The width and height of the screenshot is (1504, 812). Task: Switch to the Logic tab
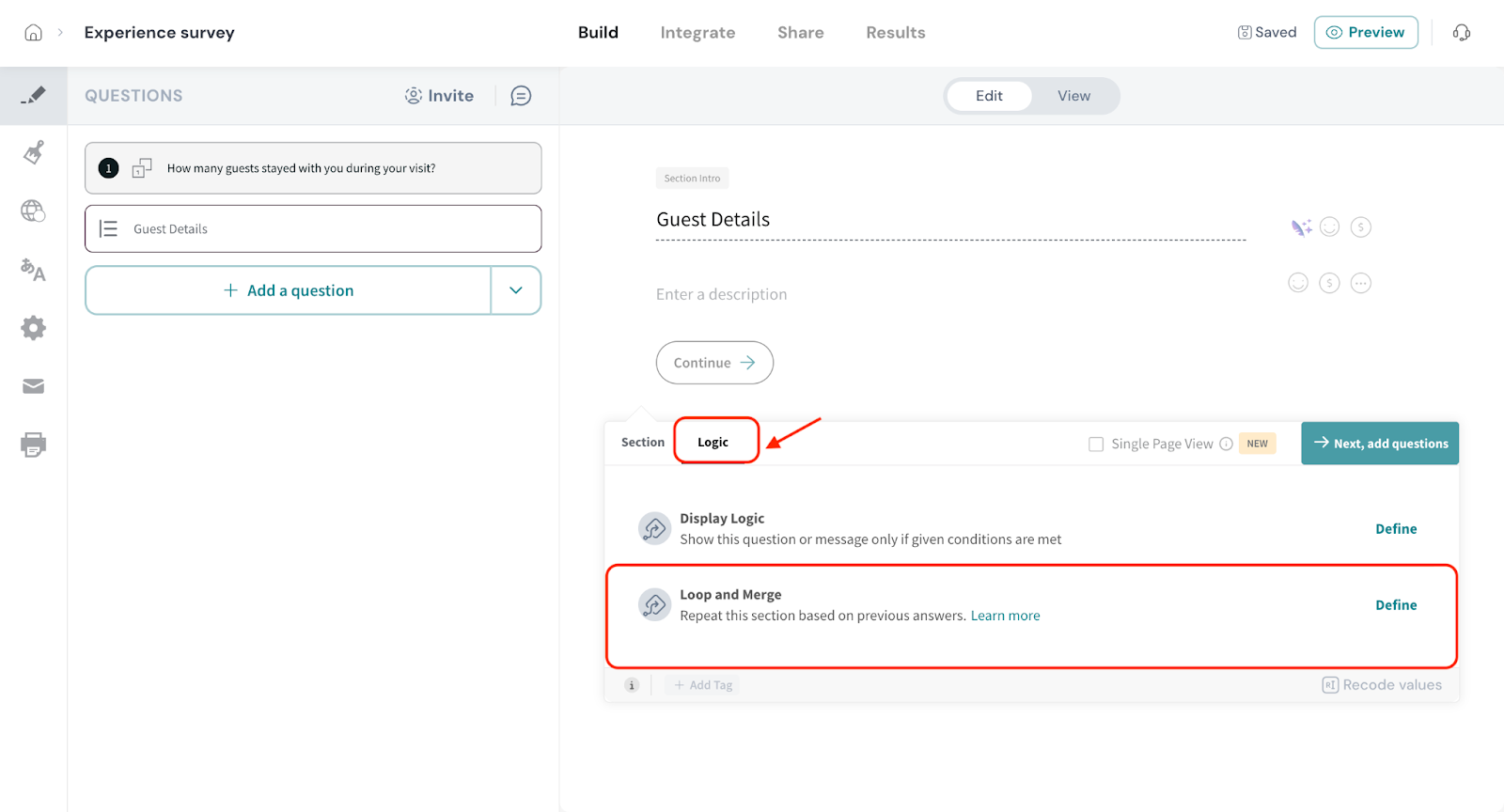713,442
